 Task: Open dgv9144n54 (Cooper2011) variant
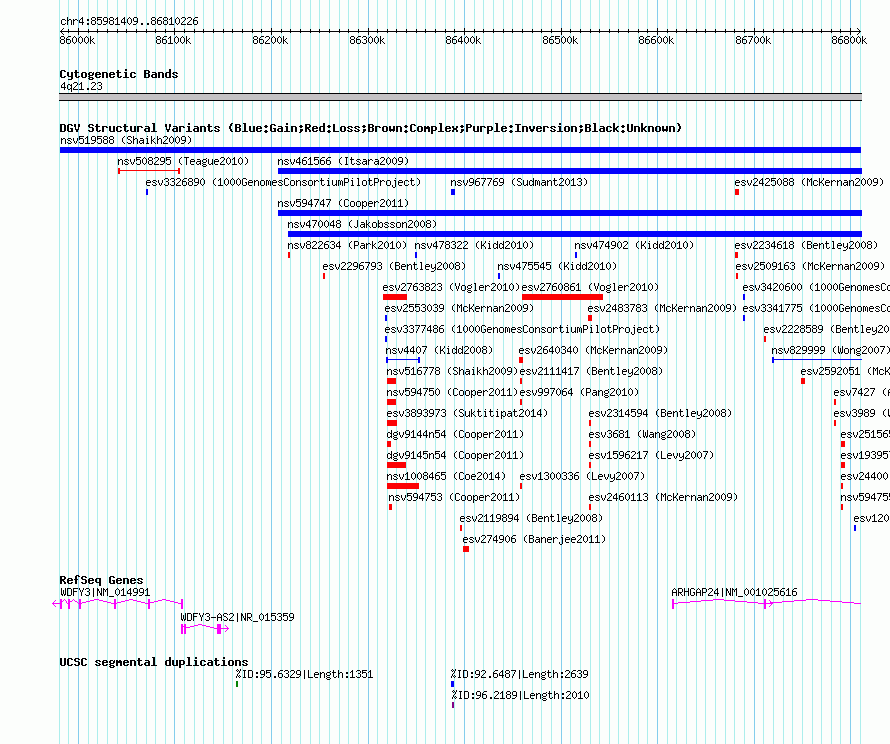point(455,434)
